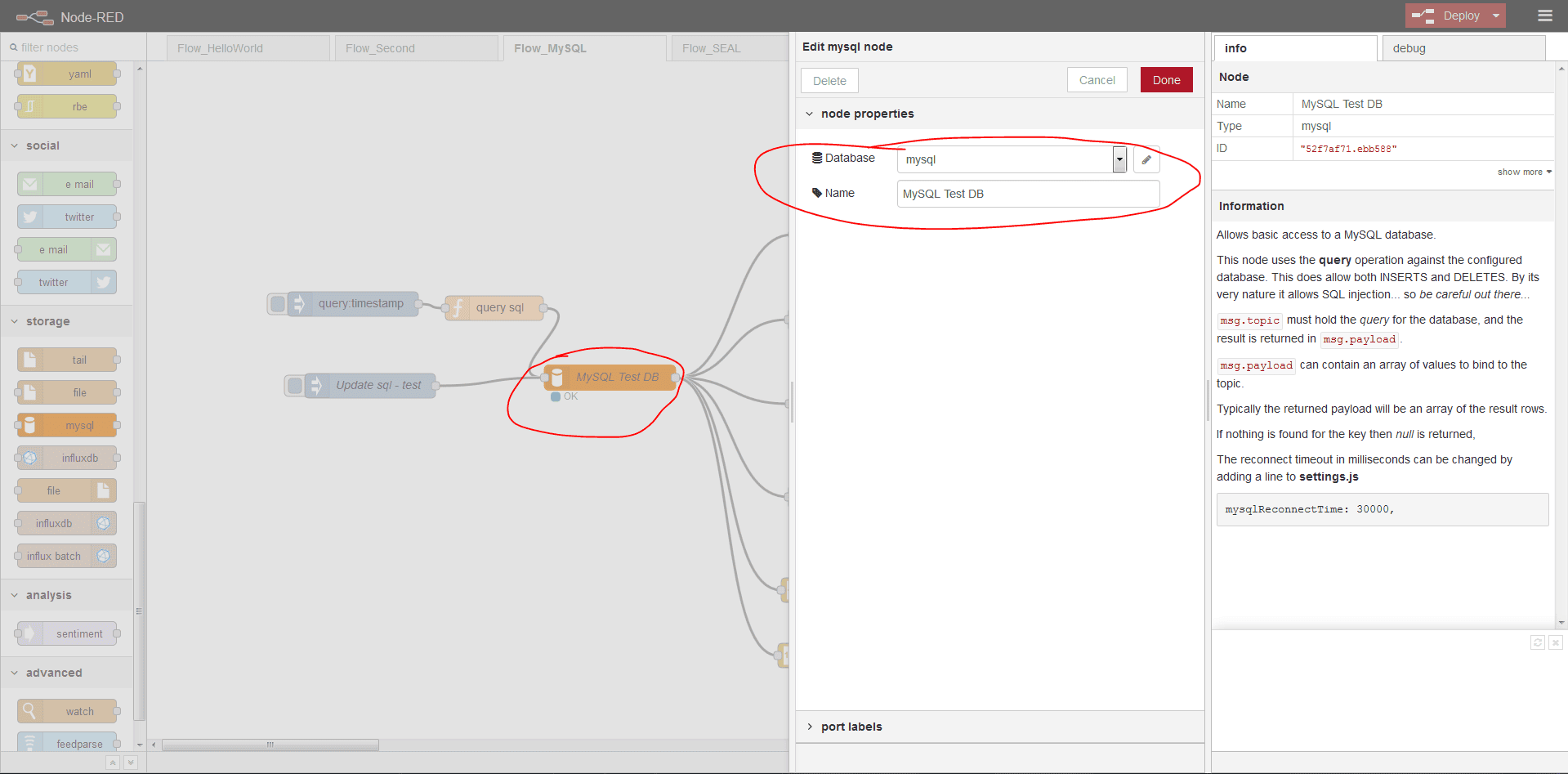Open the Flow_HelloWorld tab
1568x774 pixels.
pos(221,48)
